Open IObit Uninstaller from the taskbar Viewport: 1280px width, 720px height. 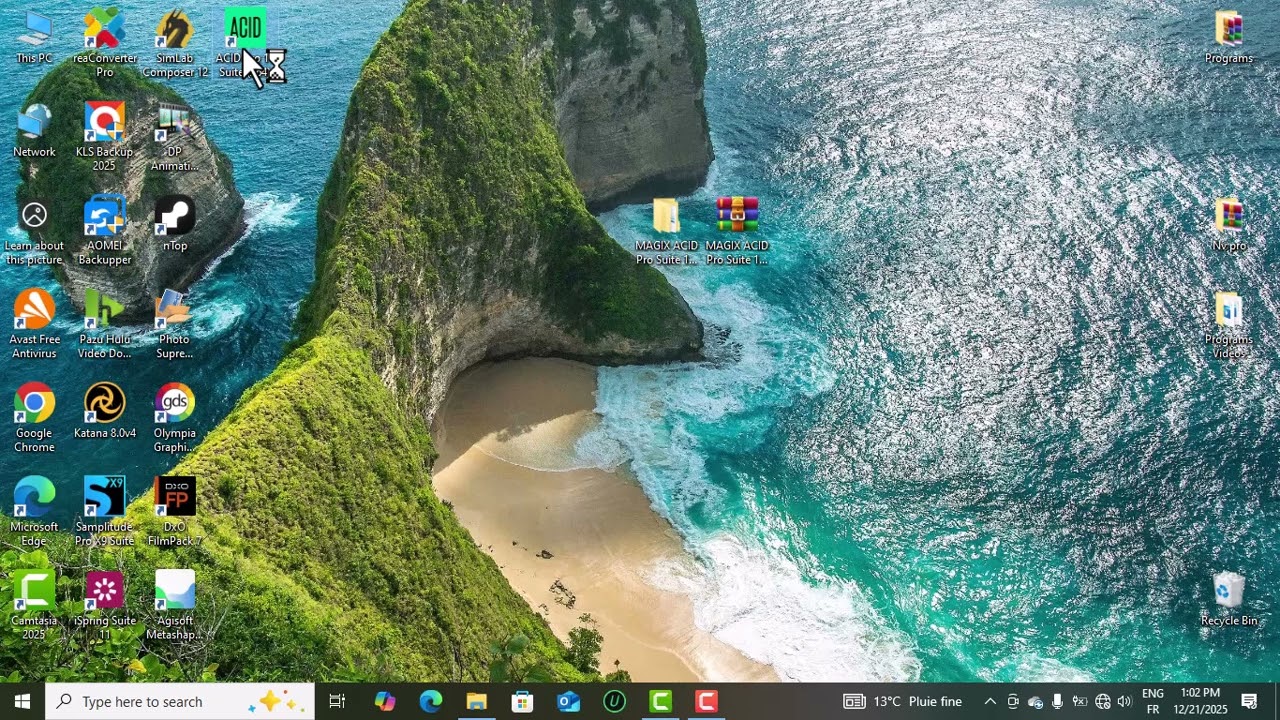pyautogui.click(x=615, y=701)
